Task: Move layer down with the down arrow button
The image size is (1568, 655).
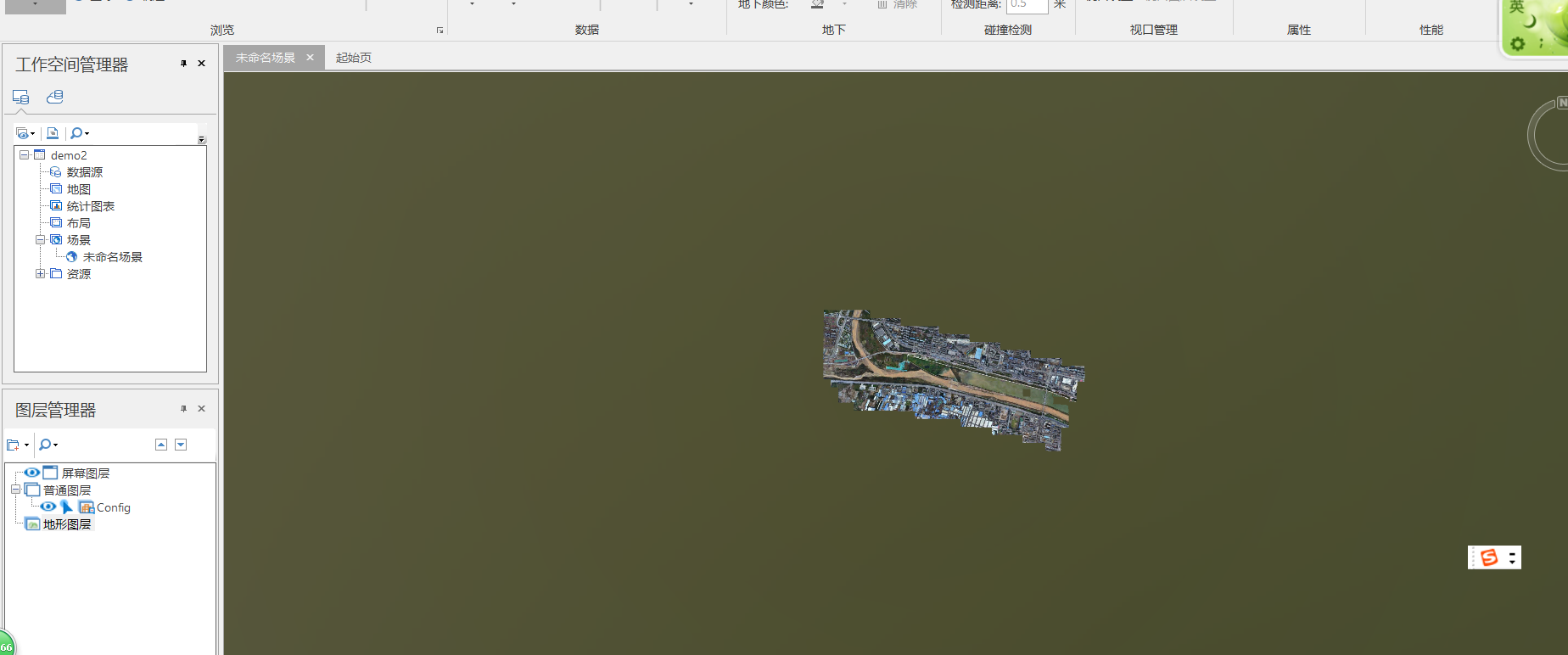Action: click(x=181, y=445)
